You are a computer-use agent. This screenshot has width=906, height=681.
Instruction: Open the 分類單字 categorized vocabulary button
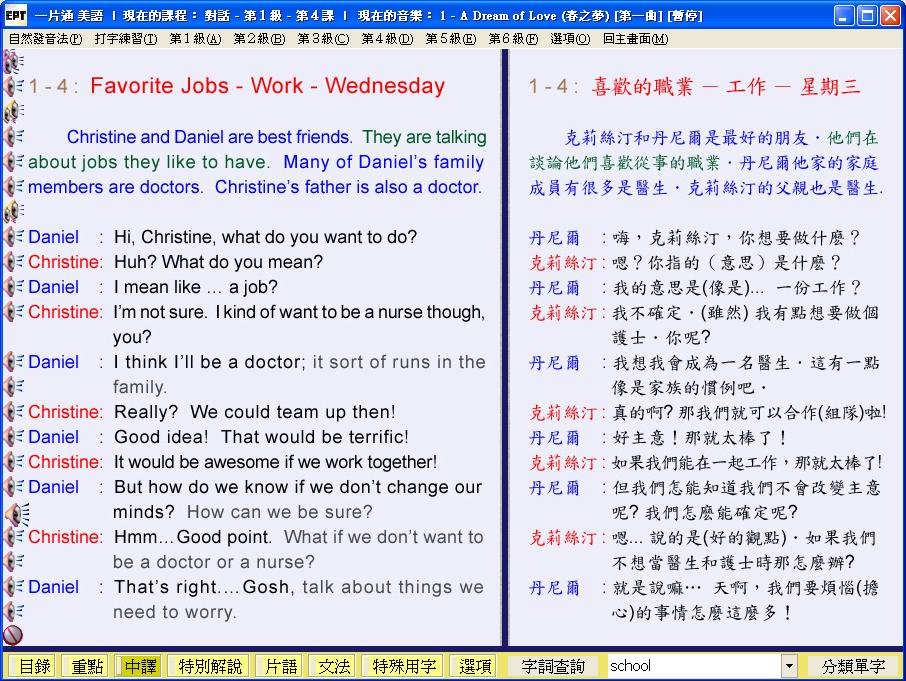853,666
